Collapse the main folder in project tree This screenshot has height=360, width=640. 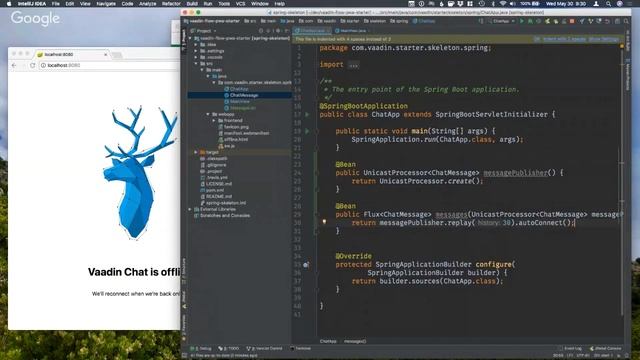(202, 70)
